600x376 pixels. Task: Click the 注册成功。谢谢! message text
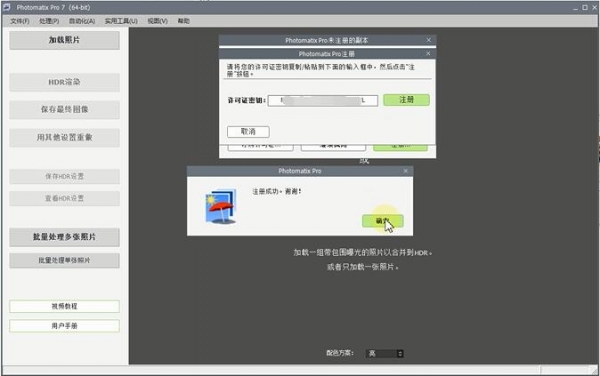click(x=277, y=191)
